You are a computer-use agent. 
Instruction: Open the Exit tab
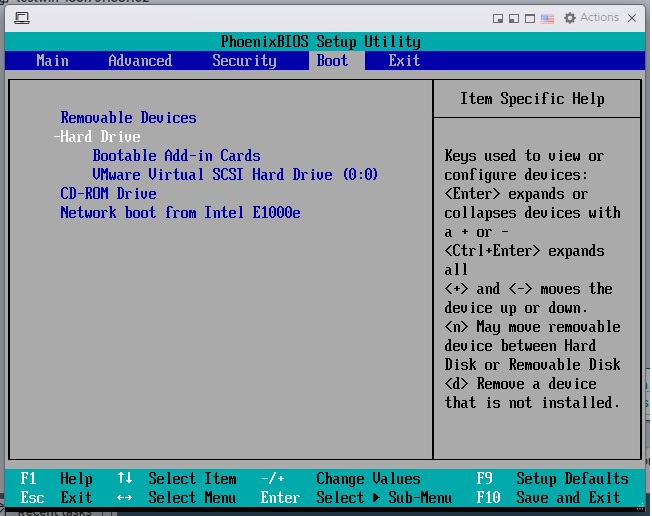[x=404, y=61]
